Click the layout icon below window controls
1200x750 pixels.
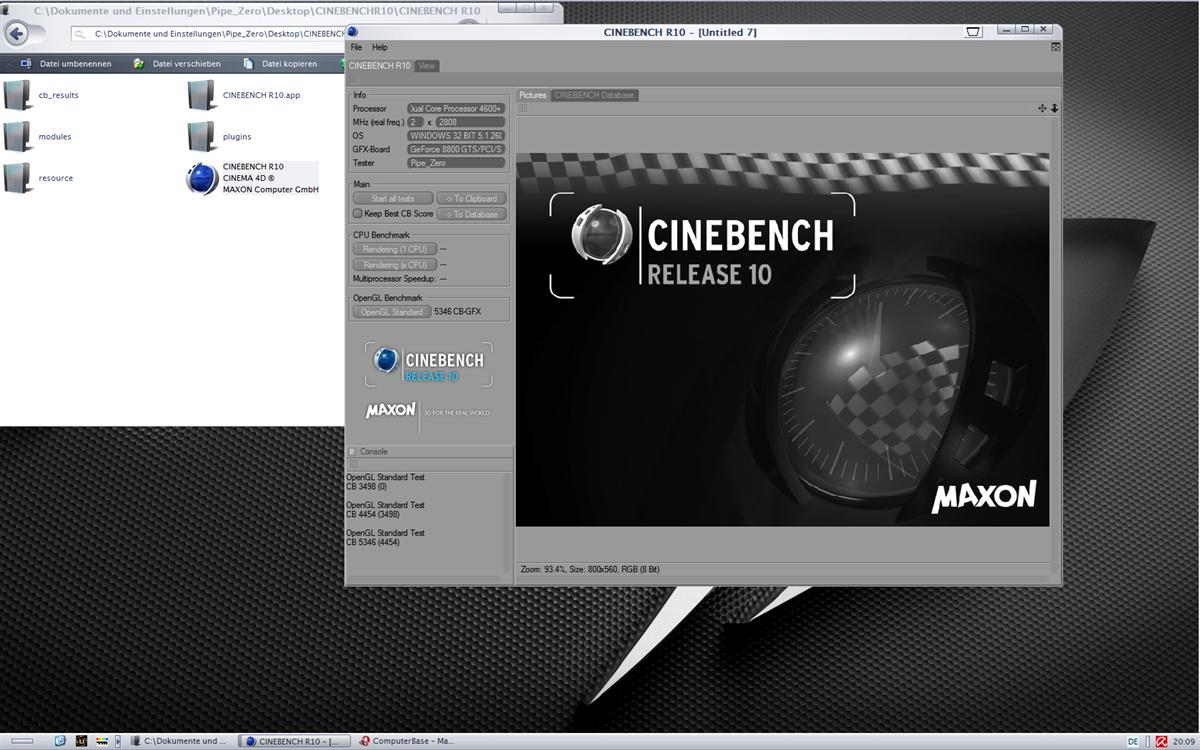click(x=1055, y=47)
